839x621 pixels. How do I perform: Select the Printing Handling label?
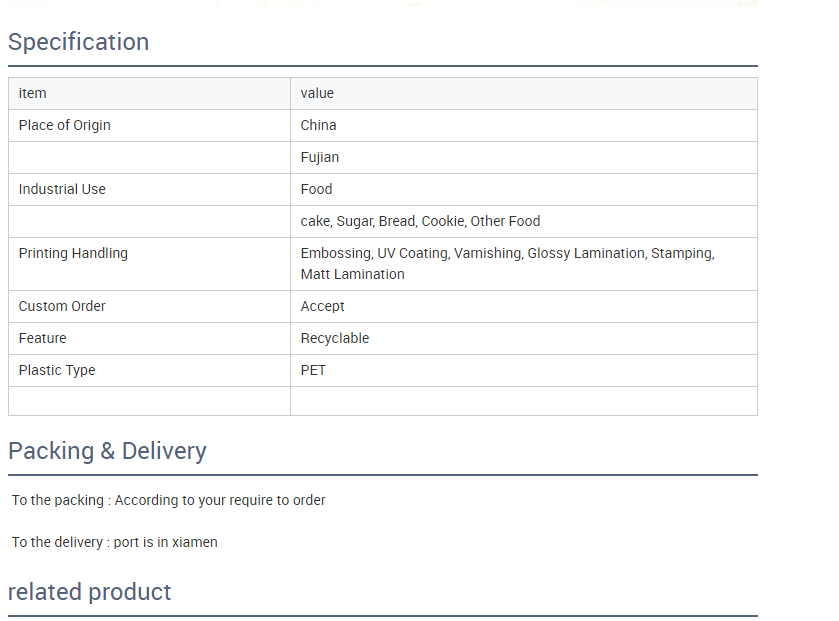(x=73, y=253)
